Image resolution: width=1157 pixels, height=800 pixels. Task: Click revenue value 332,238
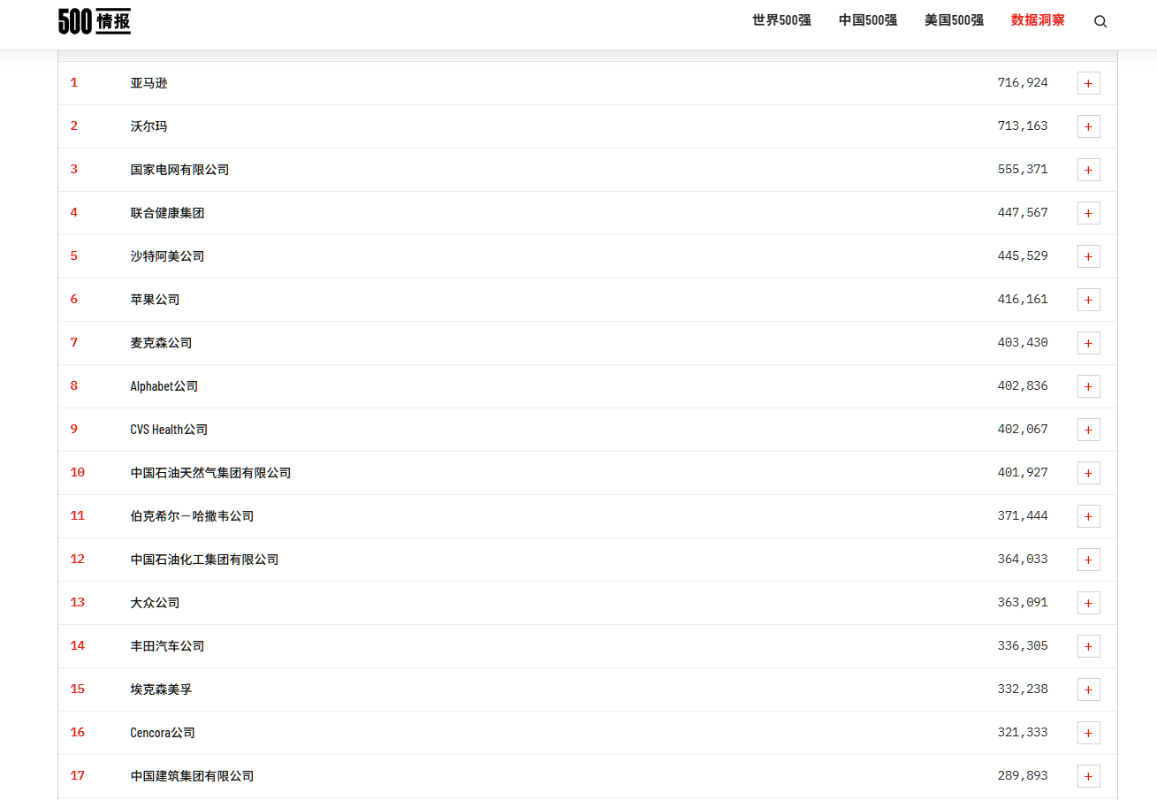[x=1023, y=689]
